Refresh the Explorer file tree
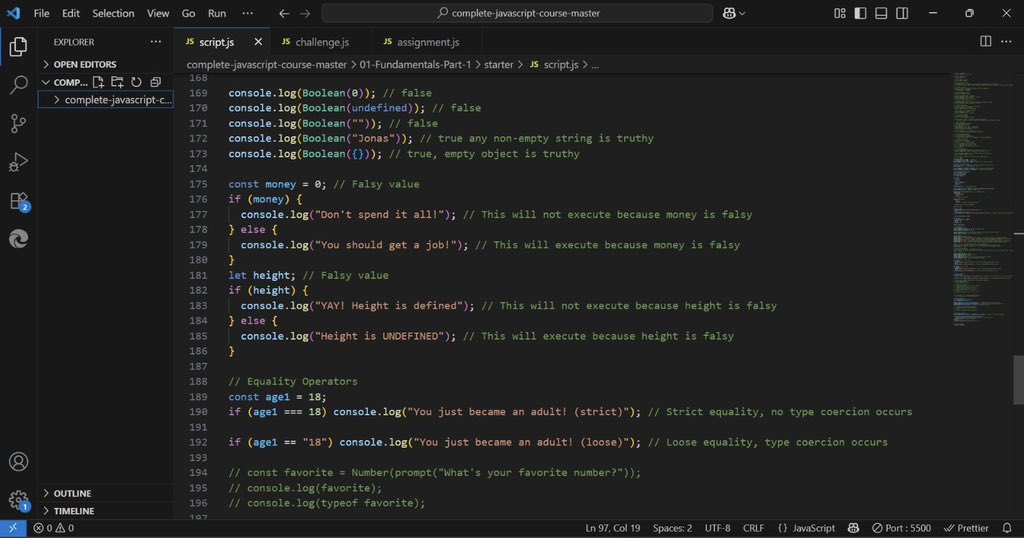Viewport: 1024px width, 538px height. pos(136,82)
